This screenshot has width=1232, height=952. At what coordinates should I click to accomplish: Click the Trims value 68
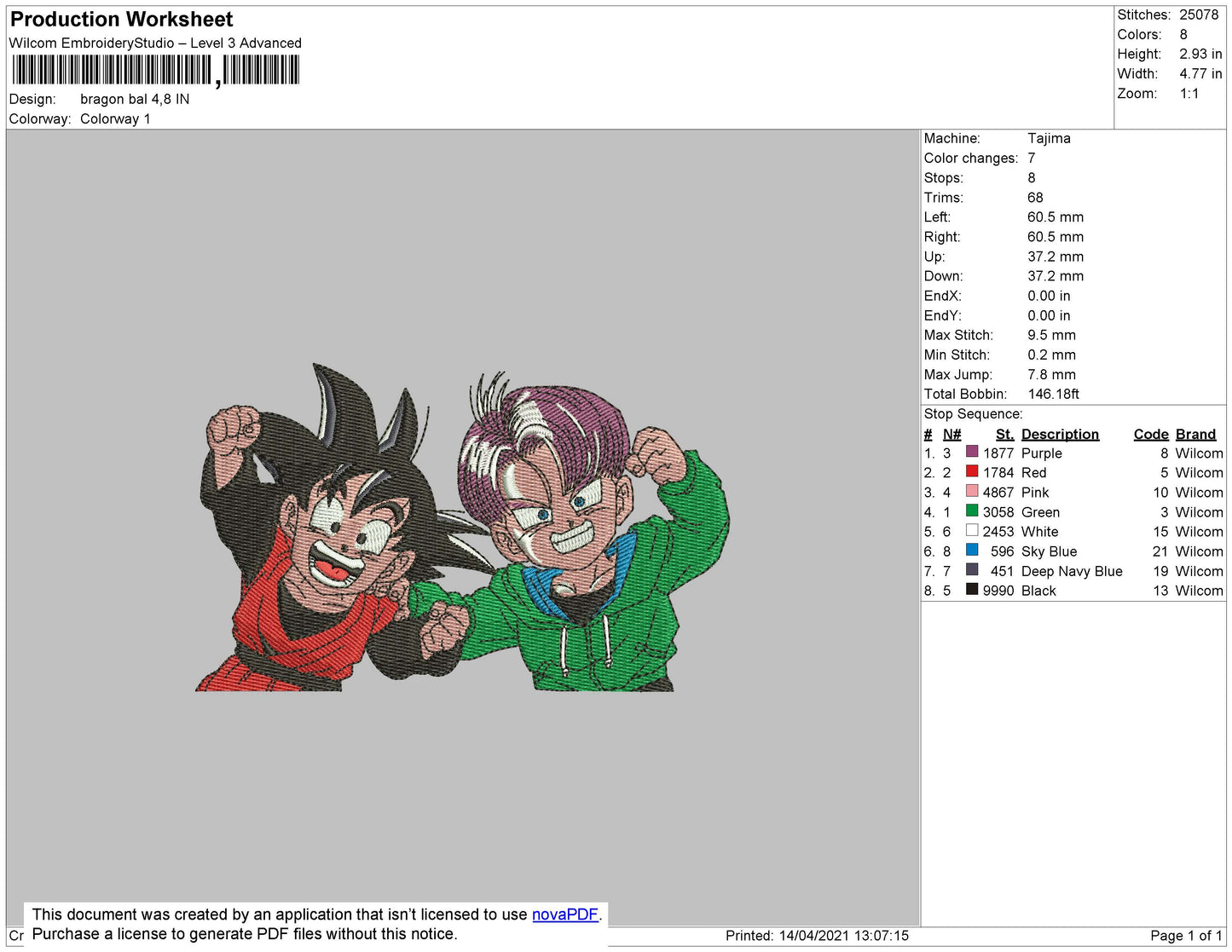click(1035, 197)
